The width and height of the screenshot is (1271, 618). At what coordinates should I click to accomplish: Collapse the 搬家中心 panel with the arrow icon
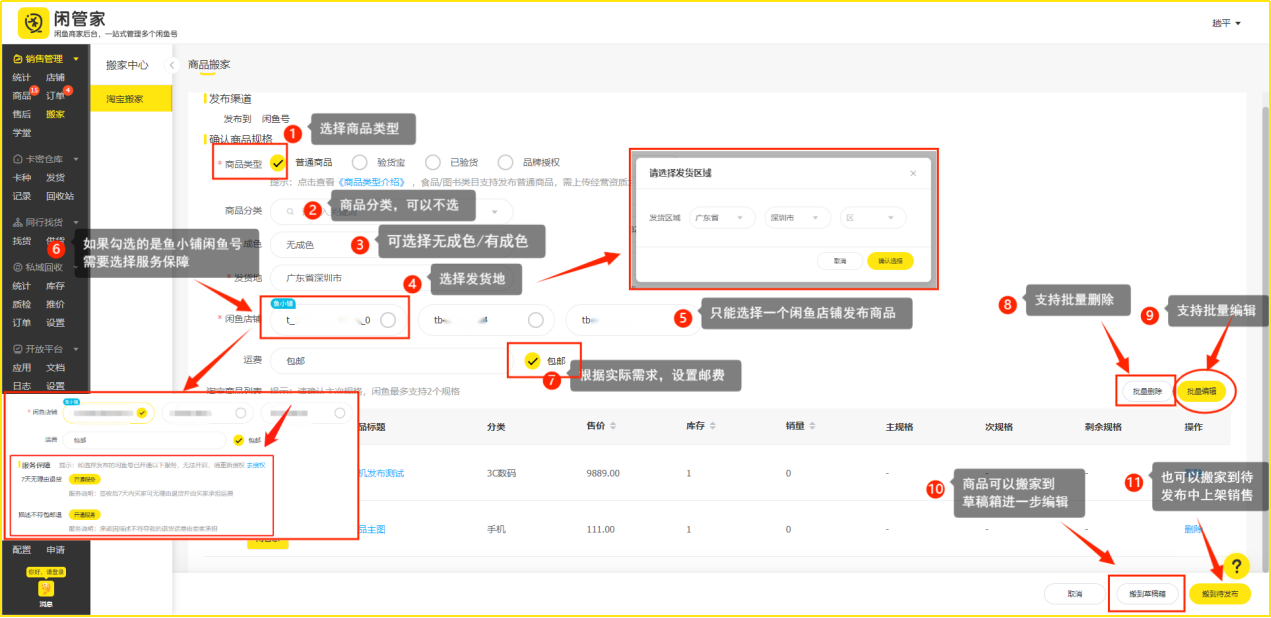[171, 65]
